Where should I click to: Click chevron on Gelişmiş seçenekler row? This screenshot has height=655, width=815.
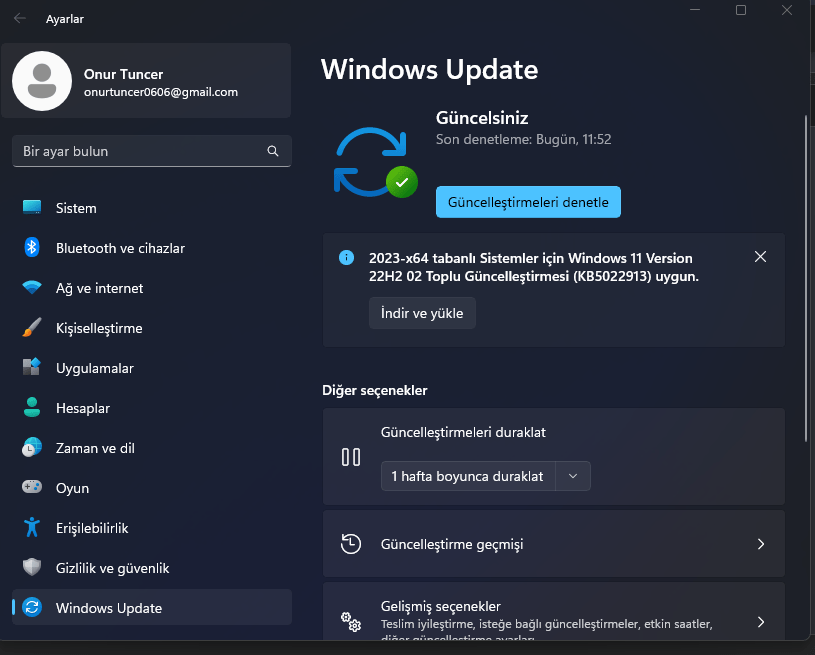pos(761,622)
